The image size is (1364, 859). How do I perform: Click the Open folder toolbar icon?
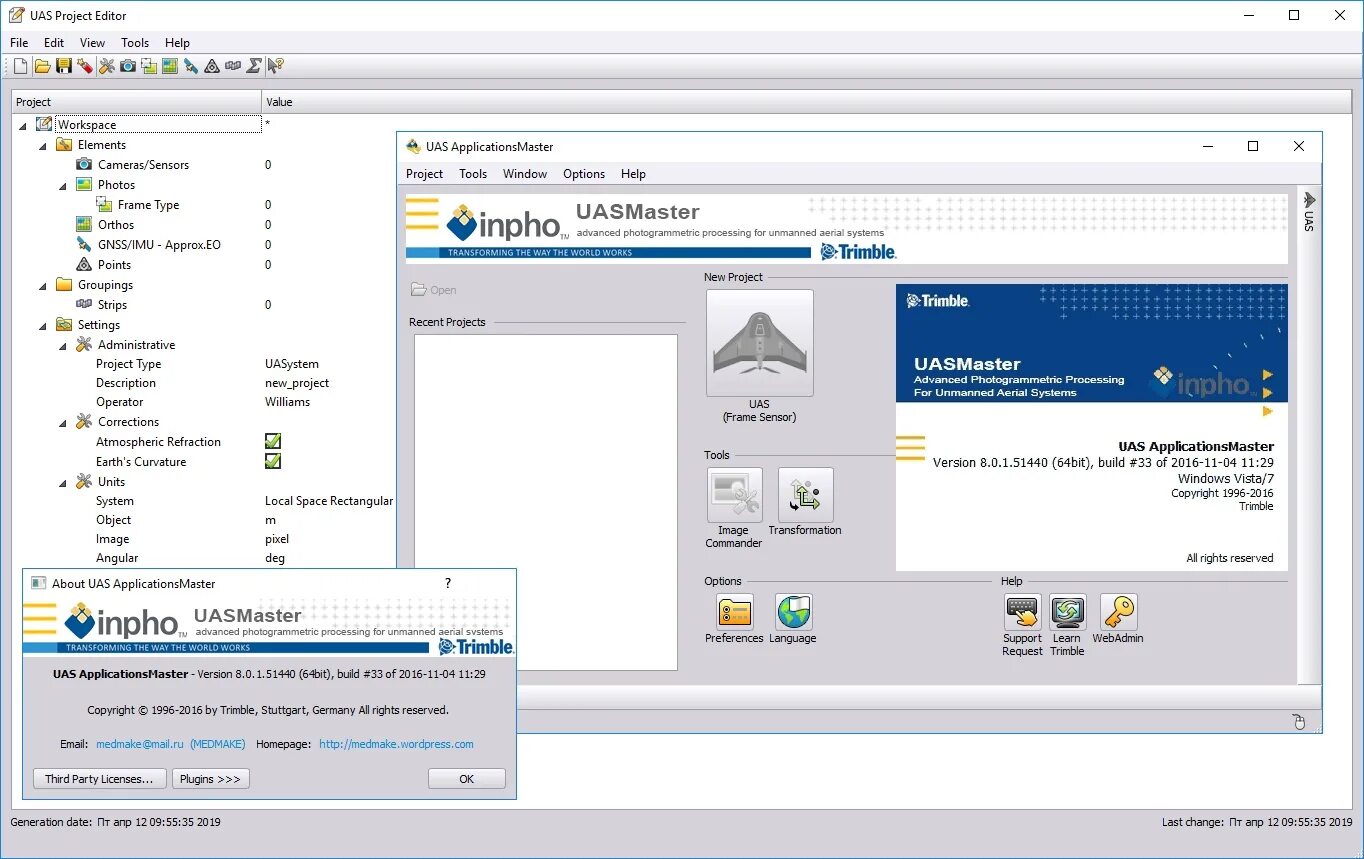[42, 66]
